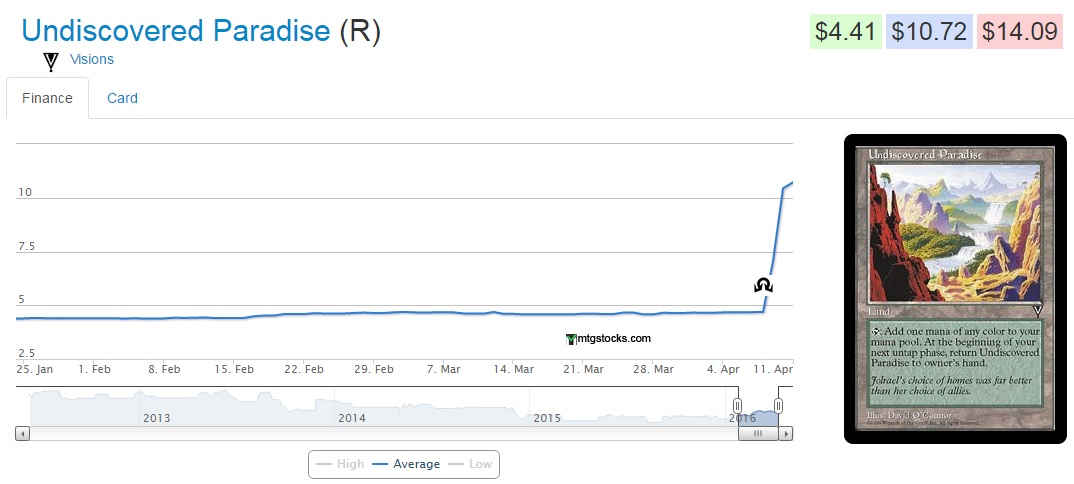Click the Visions set symbol icon
The image size is (1074, 484).
[x=51, y=62]
